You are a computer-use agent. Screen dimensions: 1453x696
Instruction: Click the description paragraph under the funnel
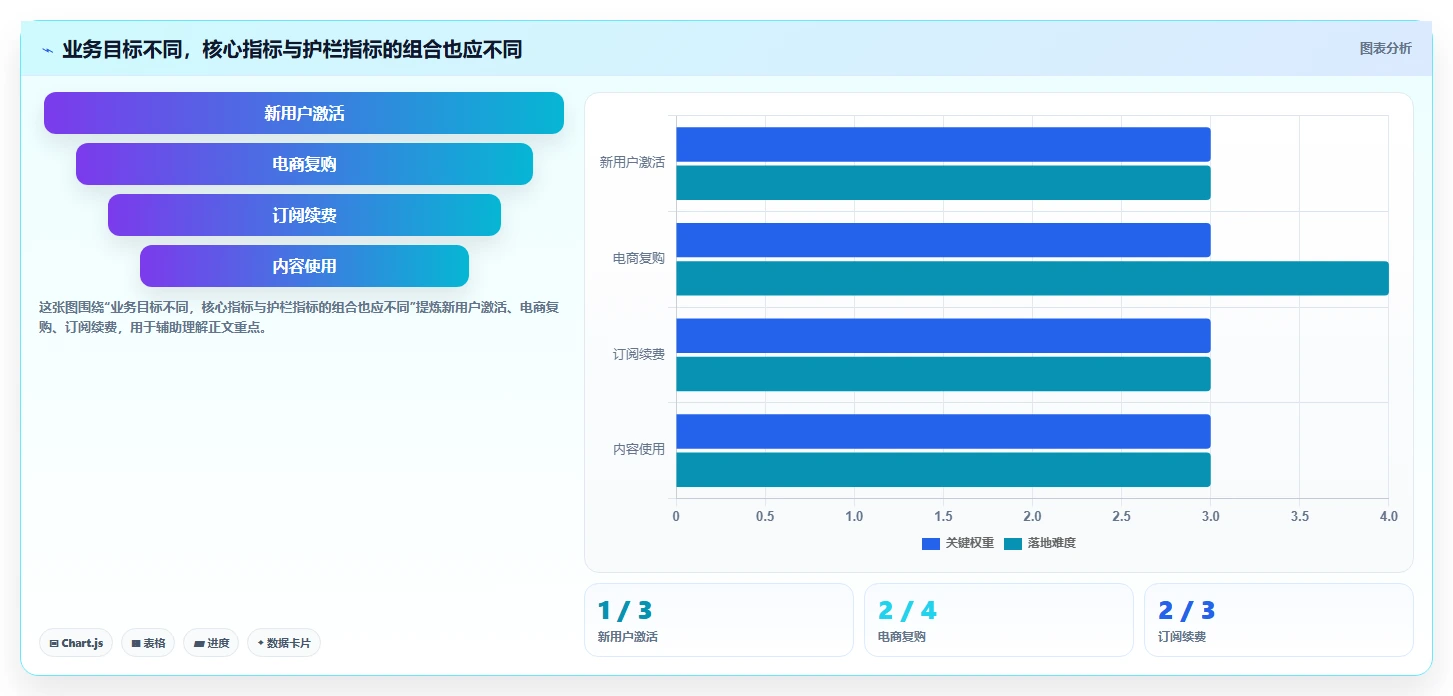click(x=298, y=318)
